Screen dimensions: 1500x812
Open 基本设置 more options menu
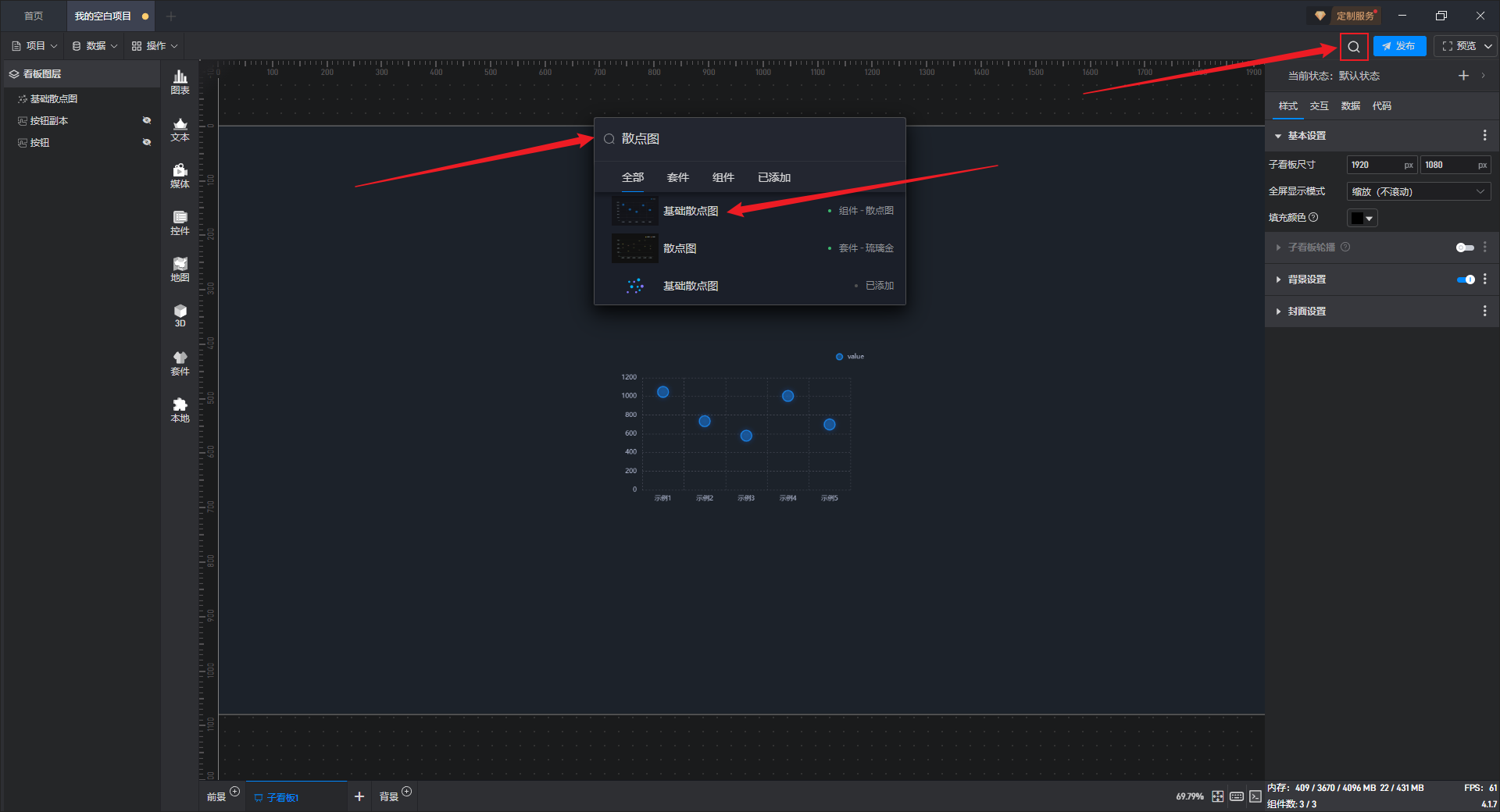pos(1485,136)
